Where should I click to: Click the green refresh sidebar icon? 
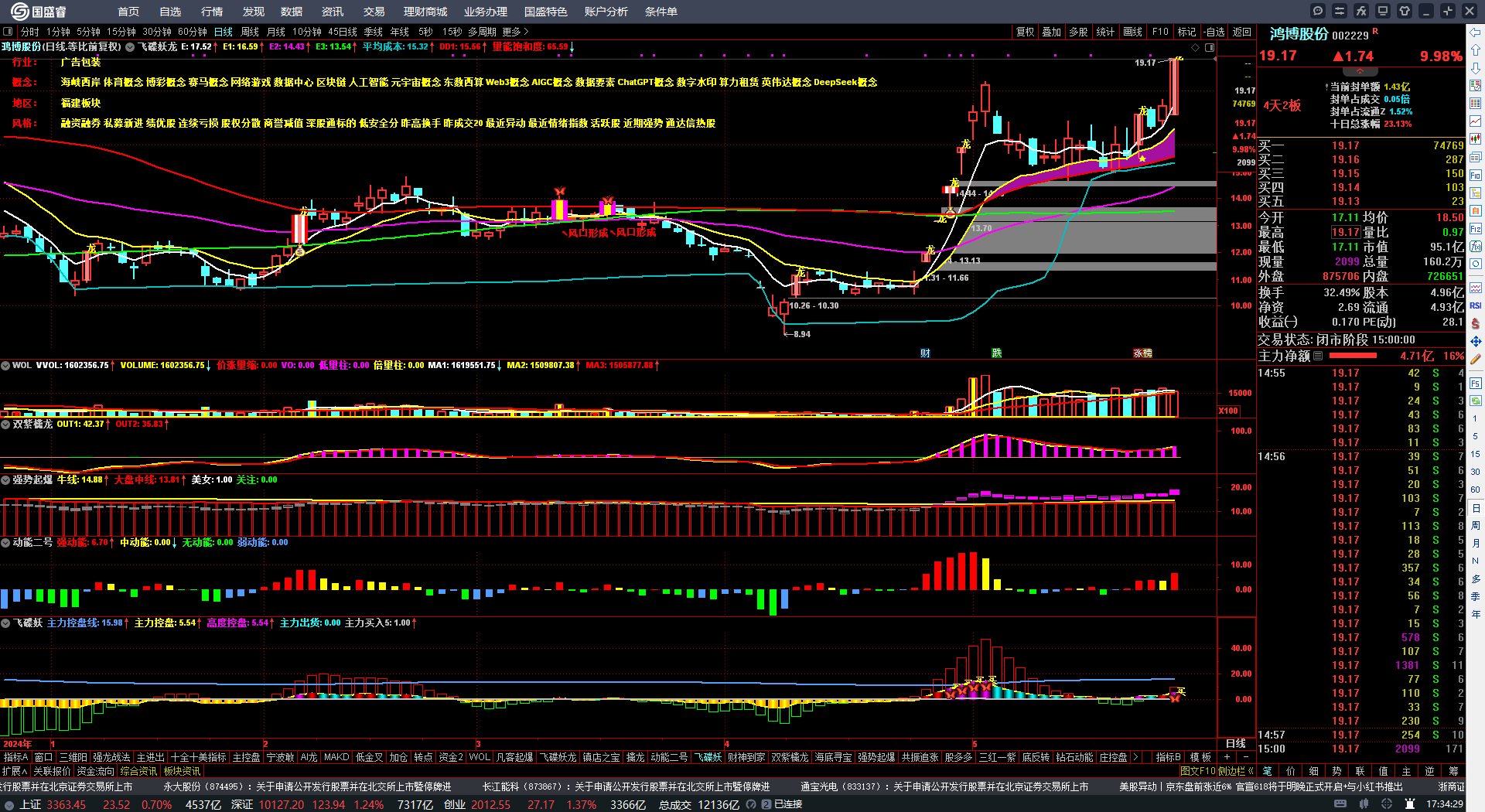point(1476,401)
